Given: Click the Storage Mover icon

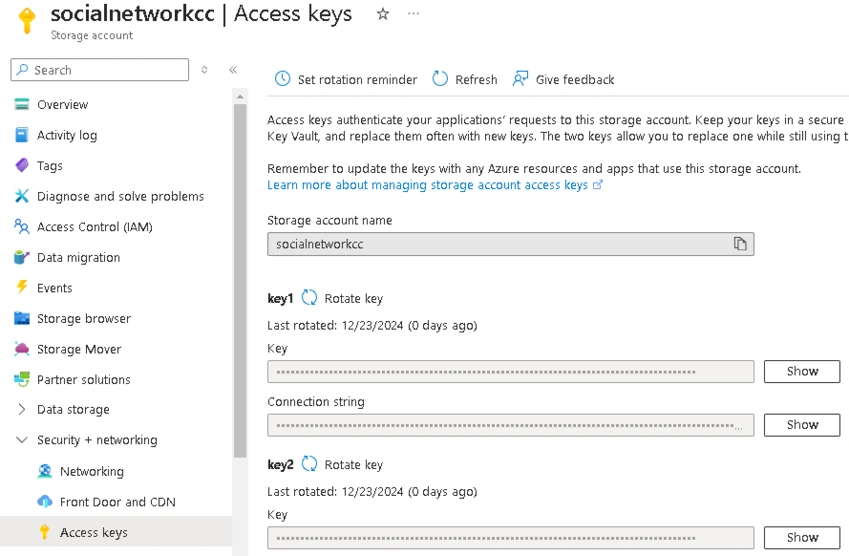Looking at the screenshot, I should tap(22, 349).
